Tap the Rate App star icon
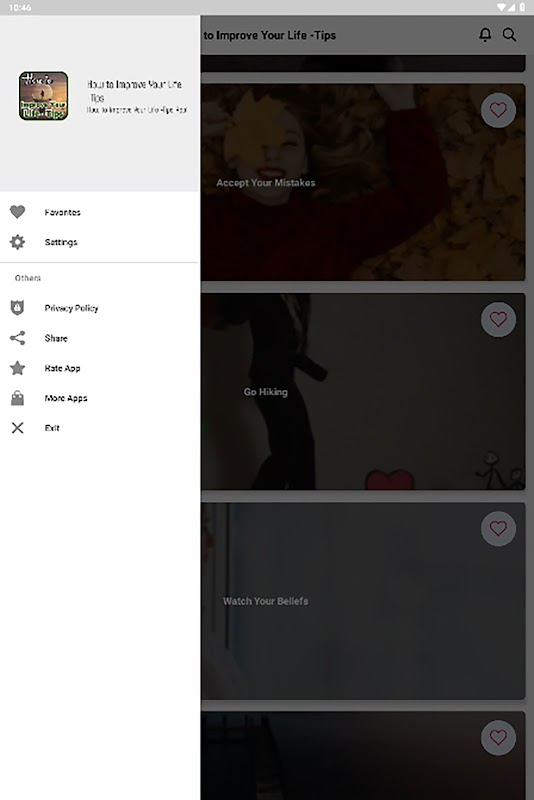This screenshot has width=534, height=800. [17, 368]
